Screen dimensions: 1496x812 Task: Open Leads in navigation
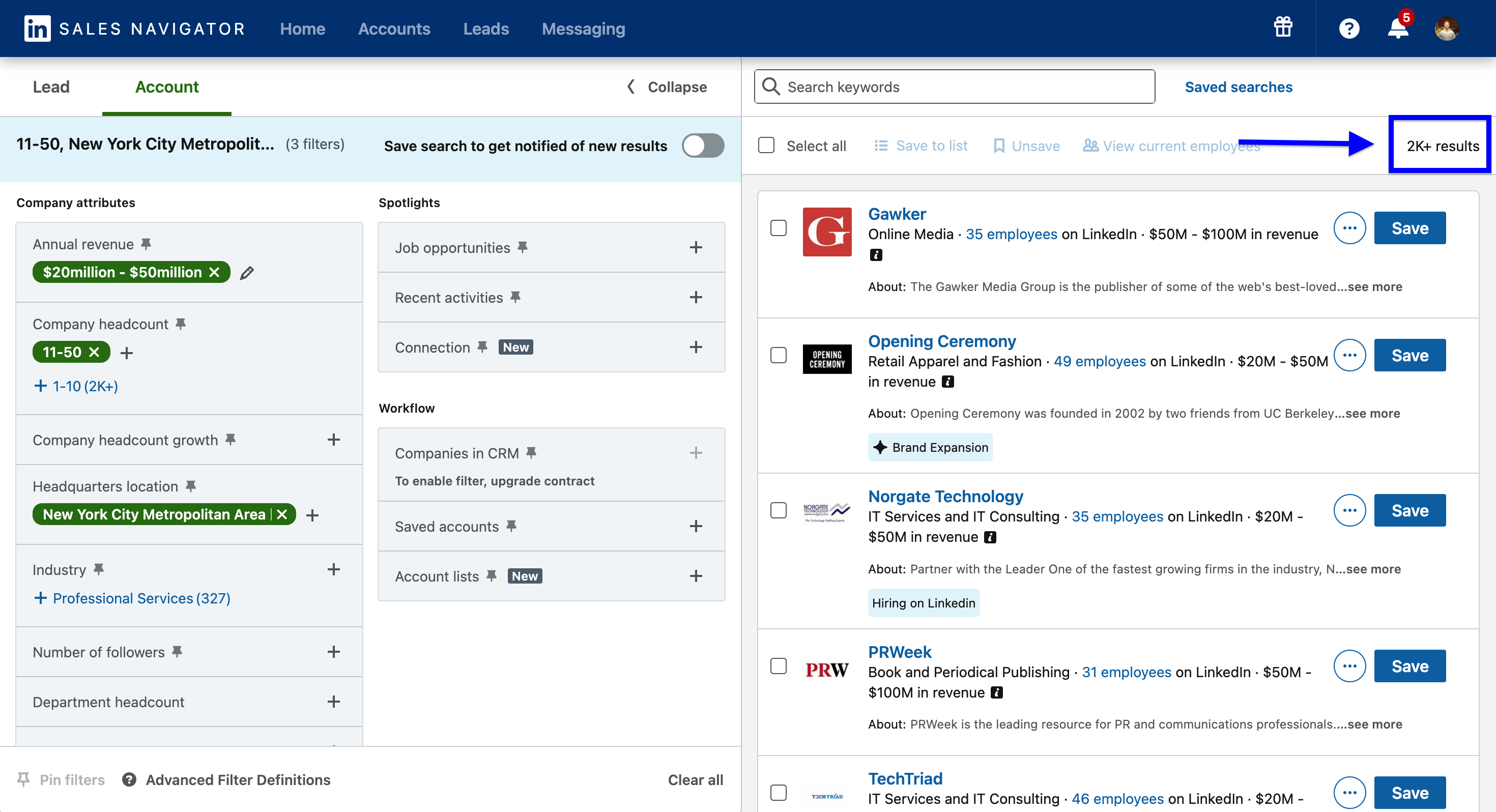[x=486, y=28]
